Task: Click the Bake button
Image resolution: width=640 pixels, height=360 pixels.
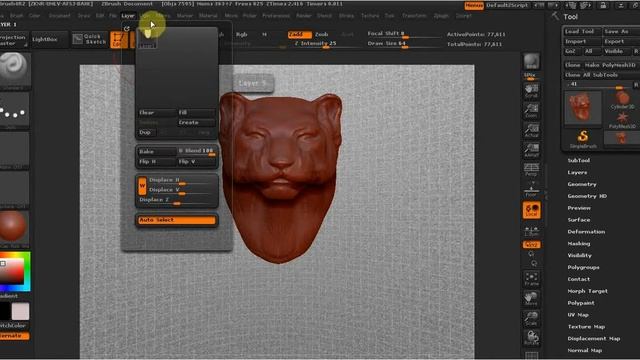Action: pos(156,151)
